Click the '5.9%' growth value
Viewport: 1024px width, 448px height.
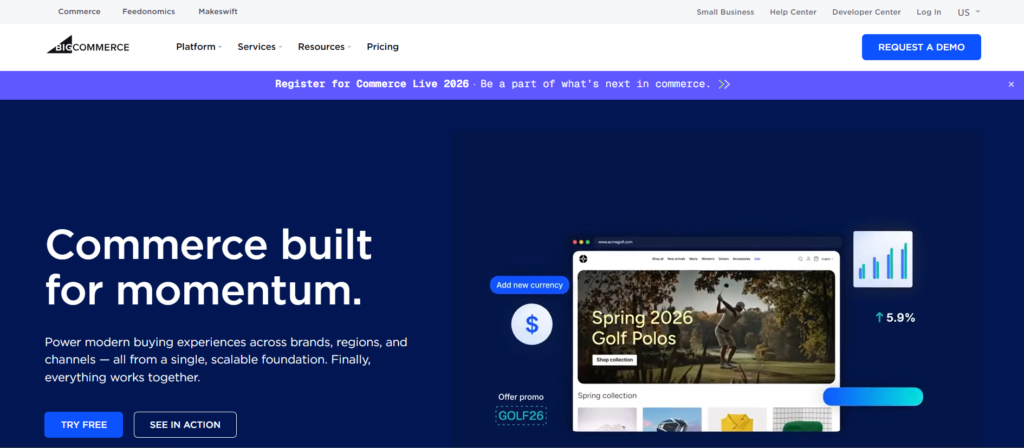tap(901, 318)
